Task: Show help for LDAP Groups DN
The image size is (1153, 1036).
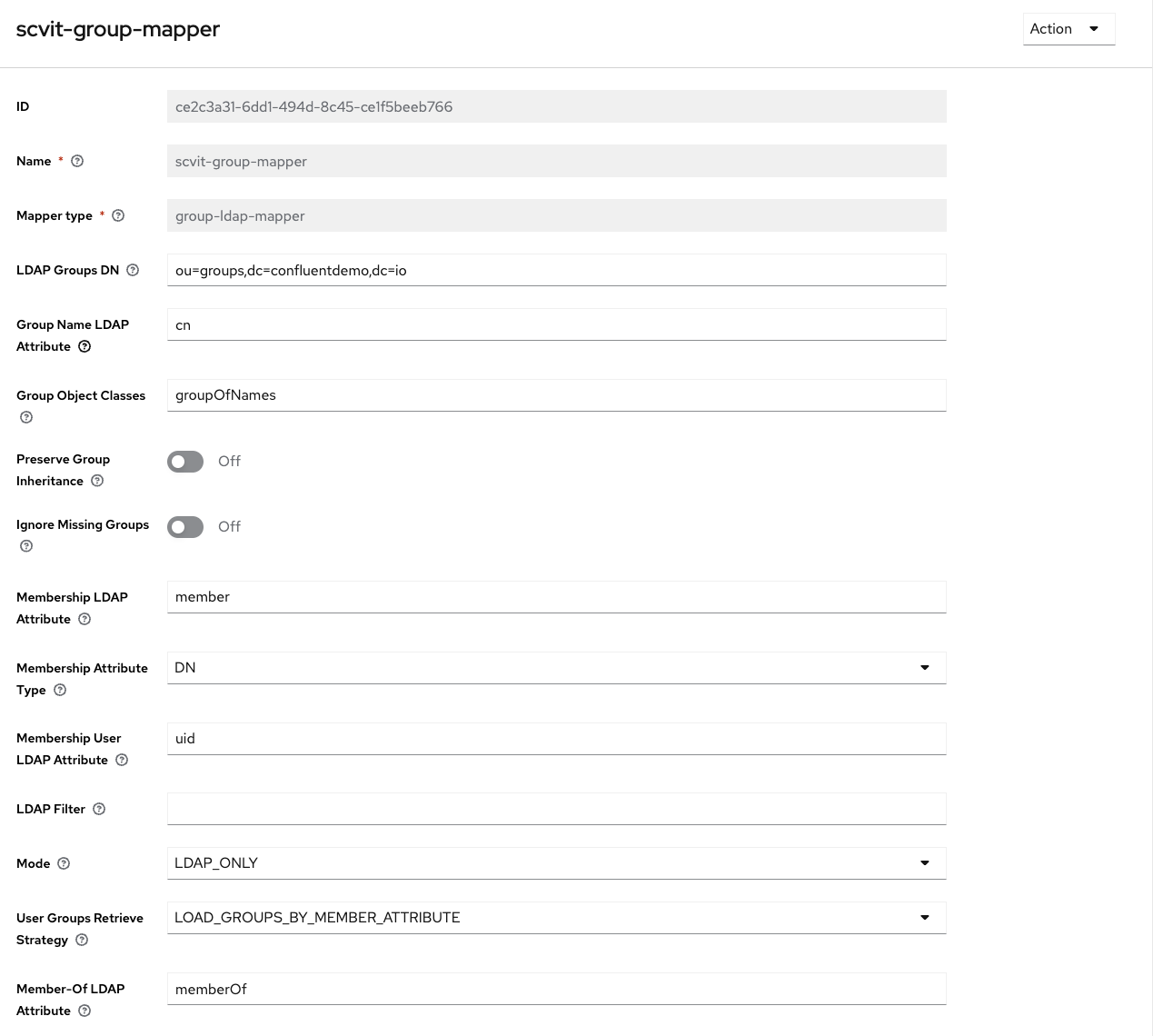Action: coord(133,270)
